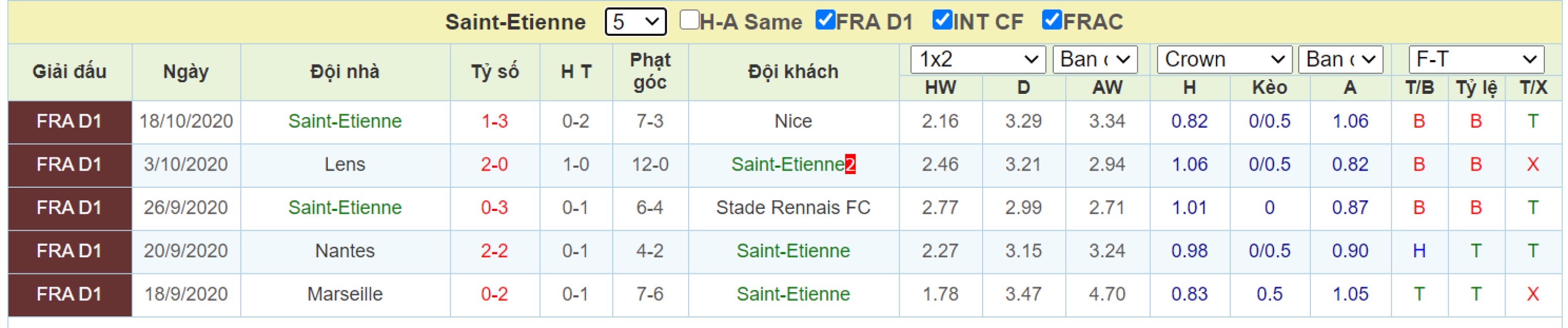Click the 1-3 score against Nice
Image resolution: width=1568 pixels, height=328 pixels.
pyautogui.click(x=494, y=121)
